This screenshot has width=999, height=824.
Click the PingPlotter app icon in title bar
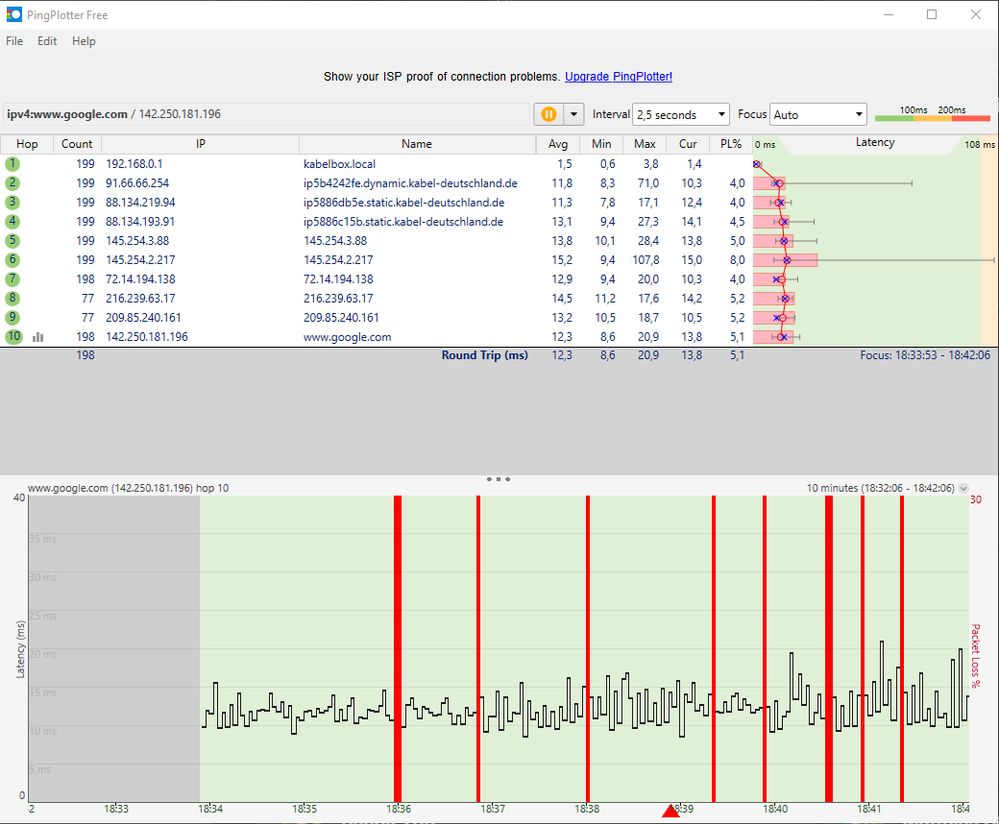pyautogui.click(x=13, y=14)
